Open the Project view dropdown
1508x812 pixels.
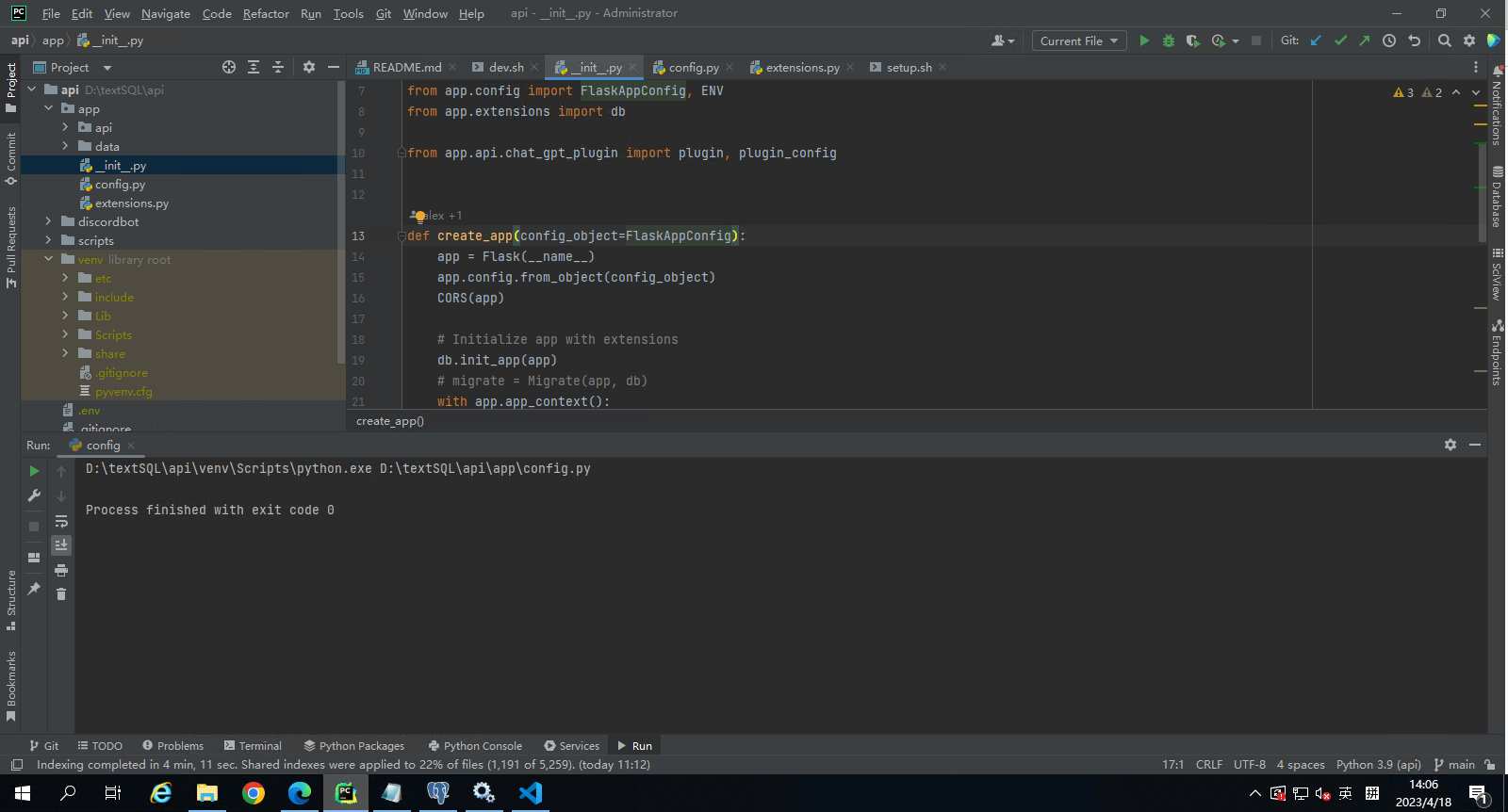[73, 67]
